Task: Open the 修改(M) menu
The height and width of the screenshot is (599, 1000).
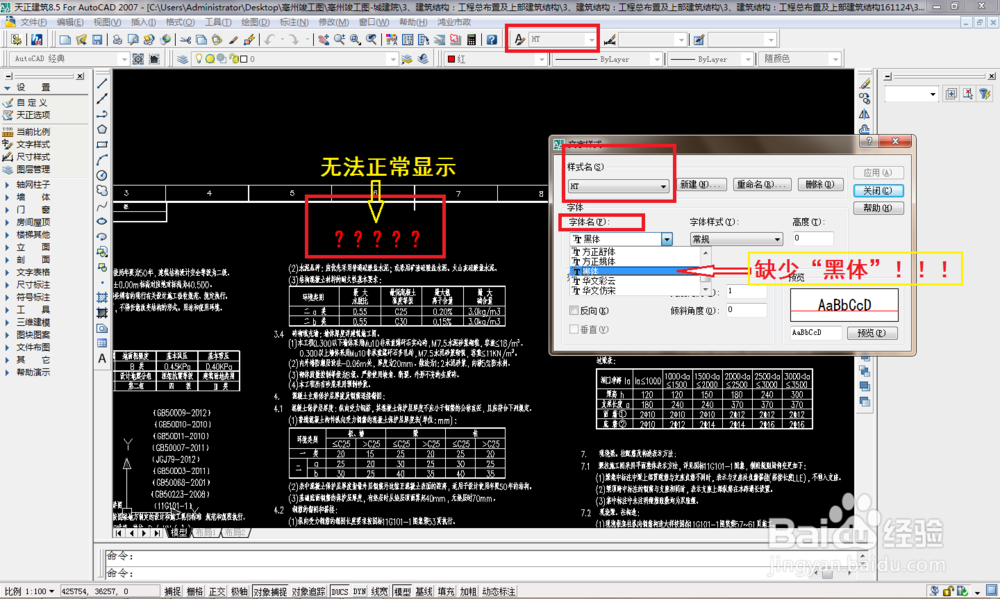Action: [x=332, y=22]
